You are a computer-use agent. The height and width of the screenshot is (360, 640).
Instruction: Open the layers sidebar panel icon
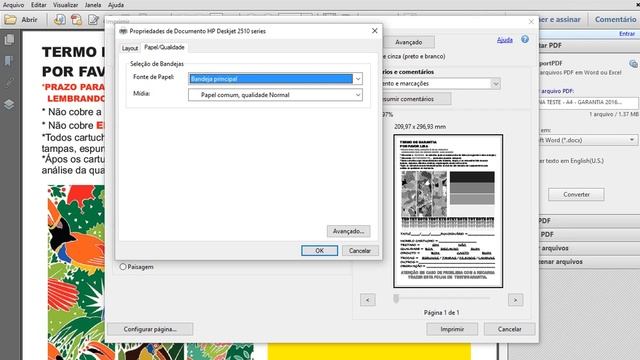(9, 104)
